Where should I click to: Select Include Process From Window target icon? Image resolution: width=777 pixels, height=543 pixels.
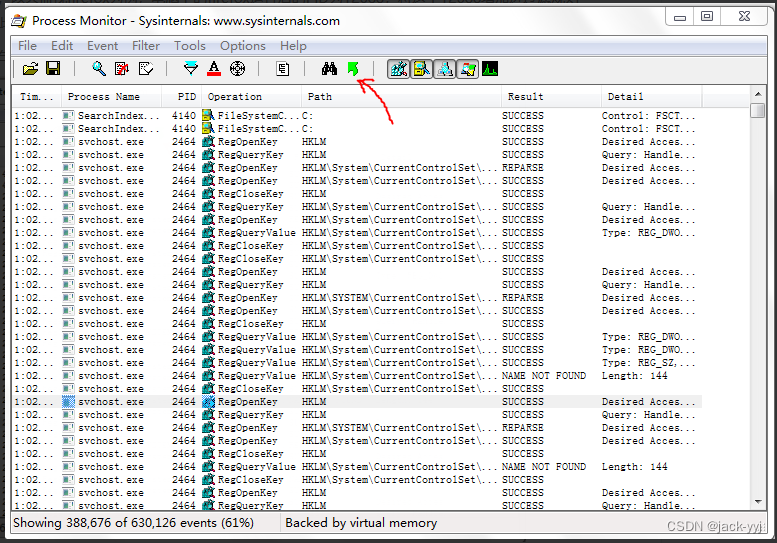tap(237, 69)
